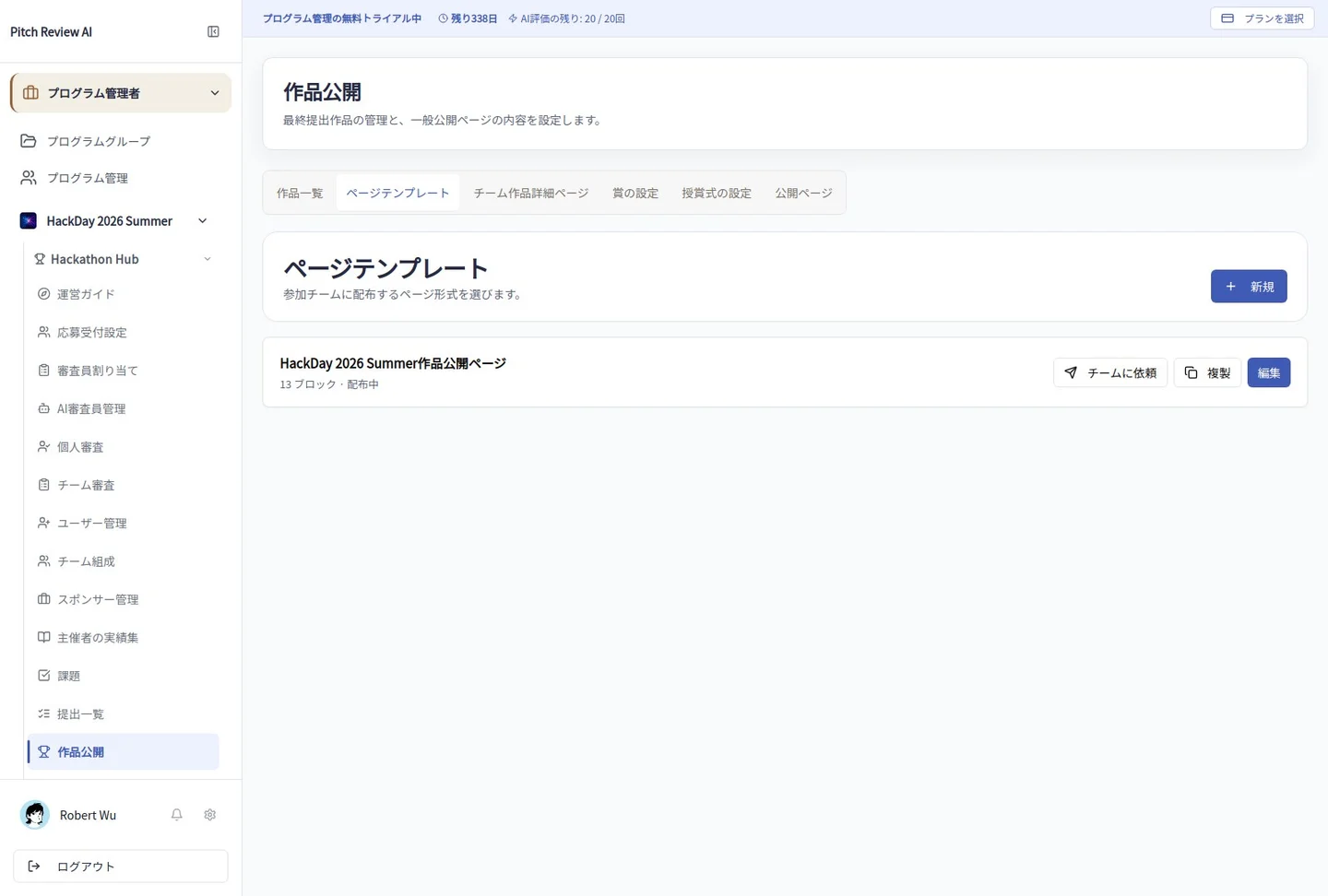Click 残り338日 trial status text

[468, 18]
